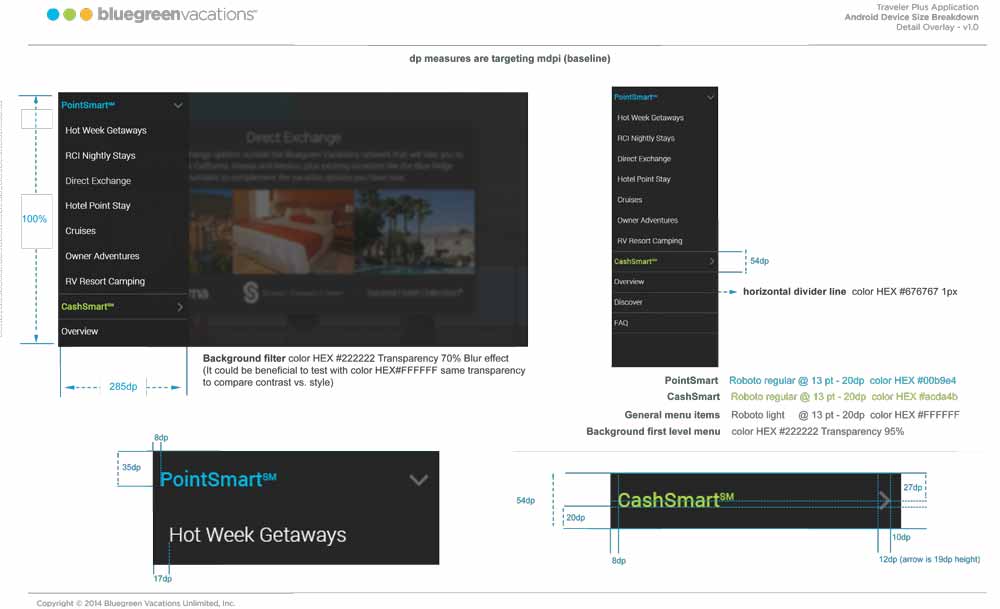Collapse PointSmart chevron in the small menu mockup

coord(710,97)
